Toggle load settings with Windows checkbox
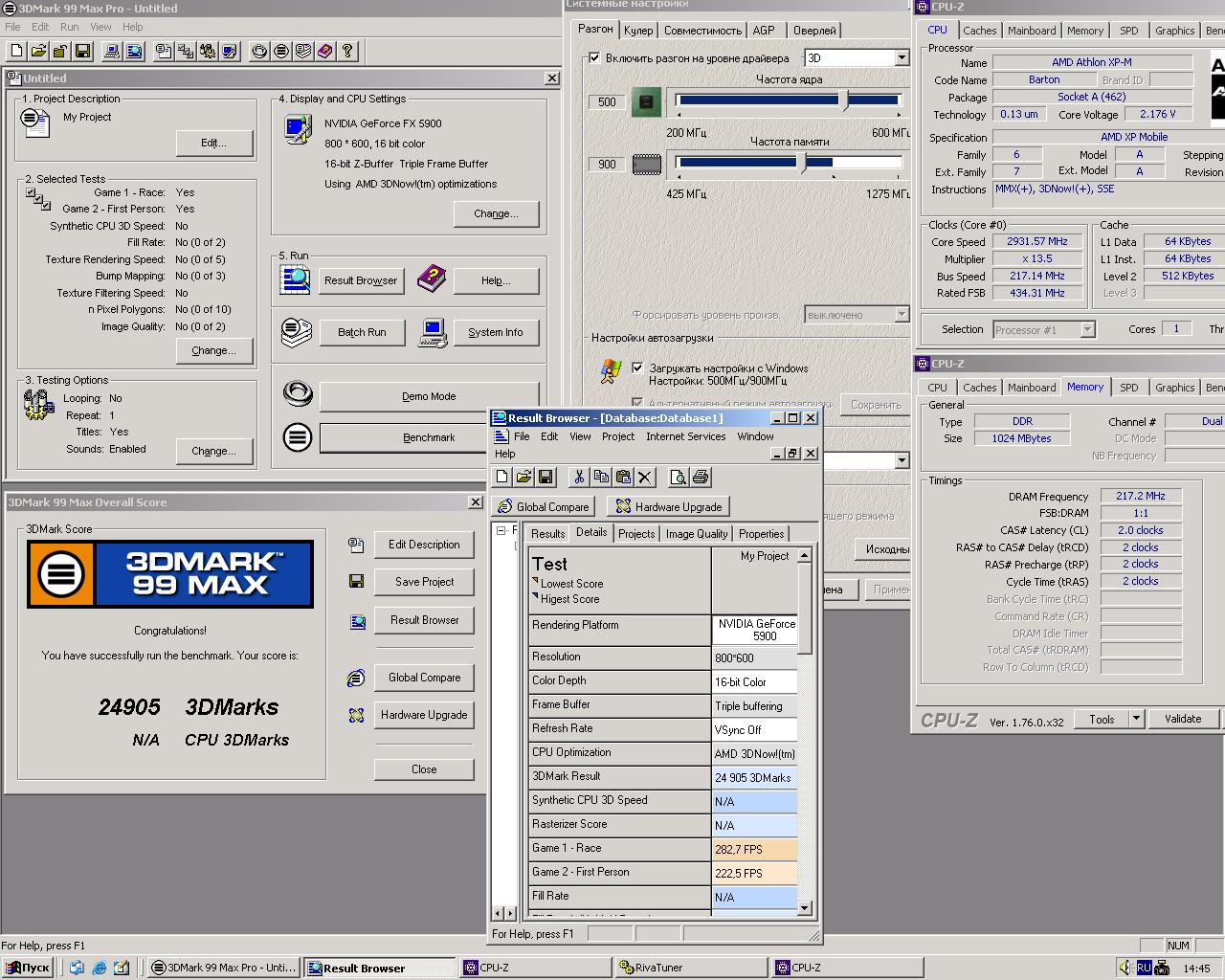 (637, 367)
